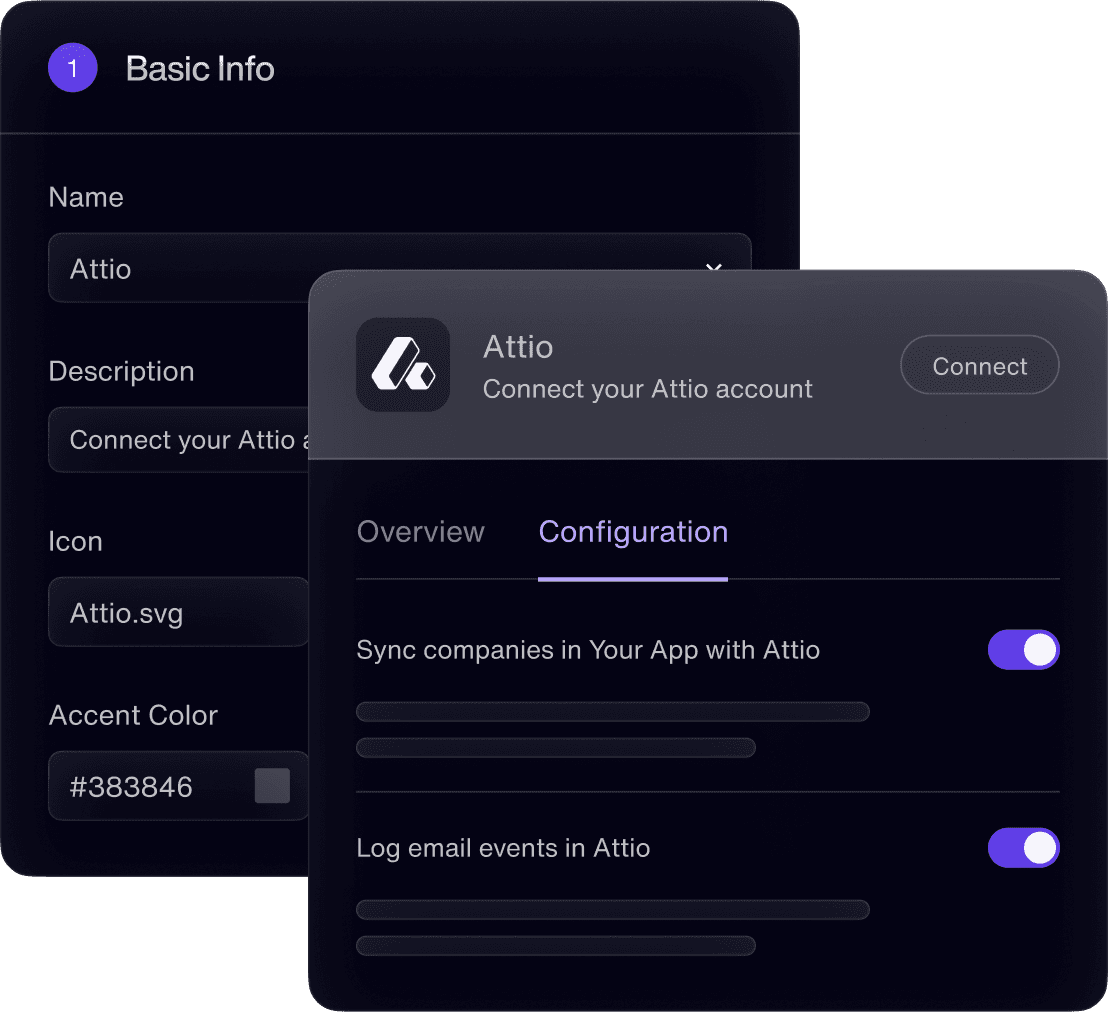Select the Attio.svg icon field
The height and width of the screenshot is (1024, 1108).
(x=178, y=612)
